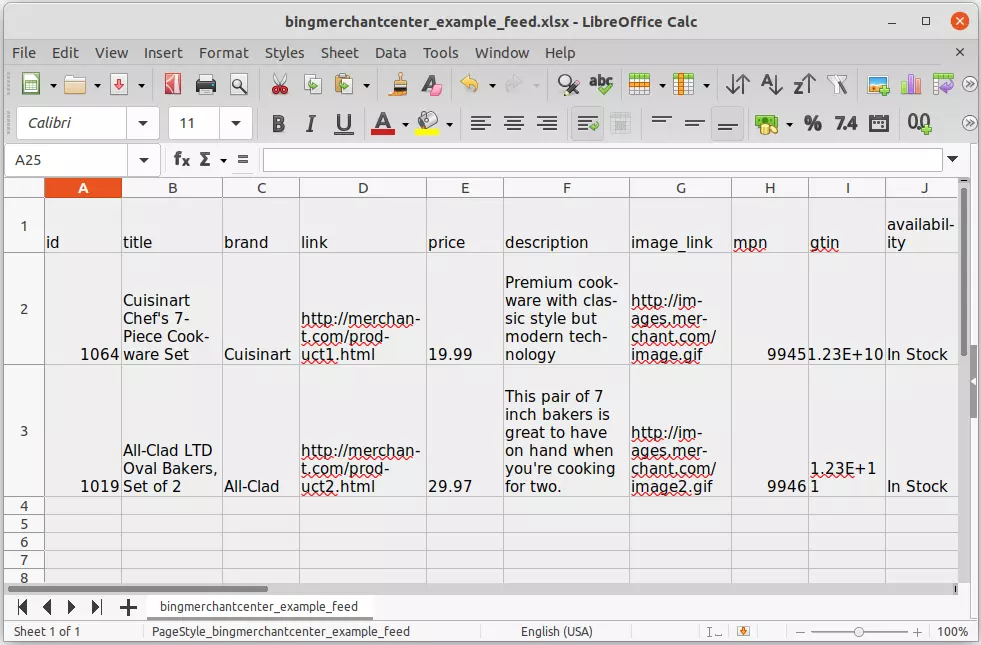Click the Formula equals icon
The width and height of the screenshot is (981, 645).
[x=243, y=160]
